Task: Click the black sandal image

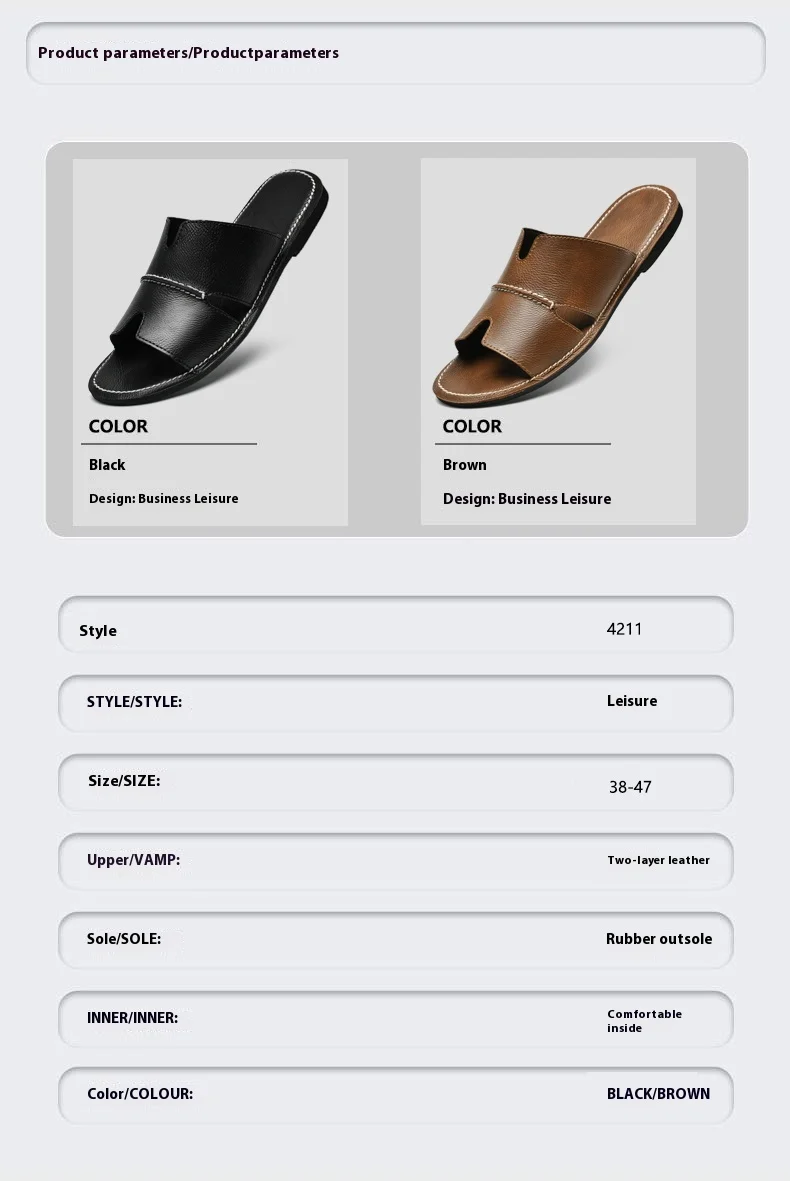Action: (x=209, y=287)
